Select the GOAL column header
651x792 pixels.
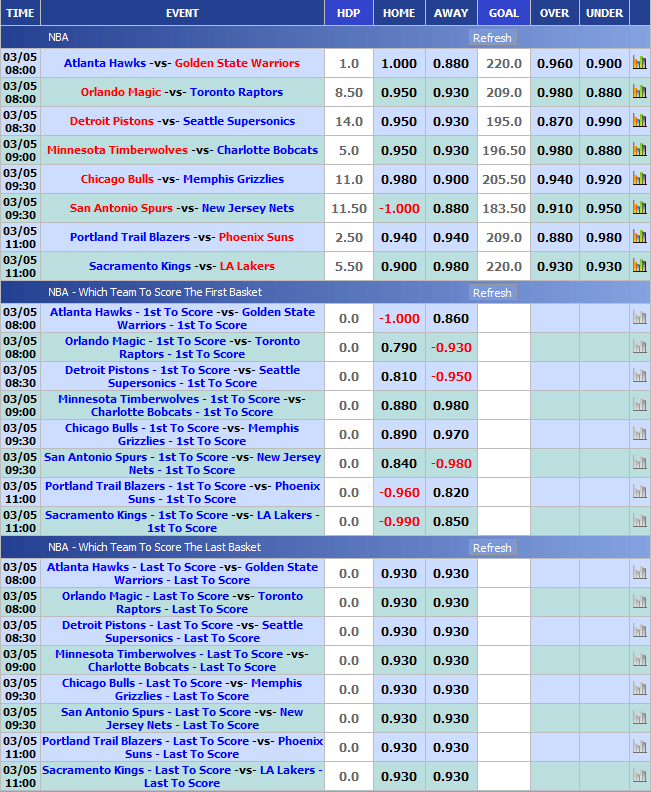(x=504, y=13)
